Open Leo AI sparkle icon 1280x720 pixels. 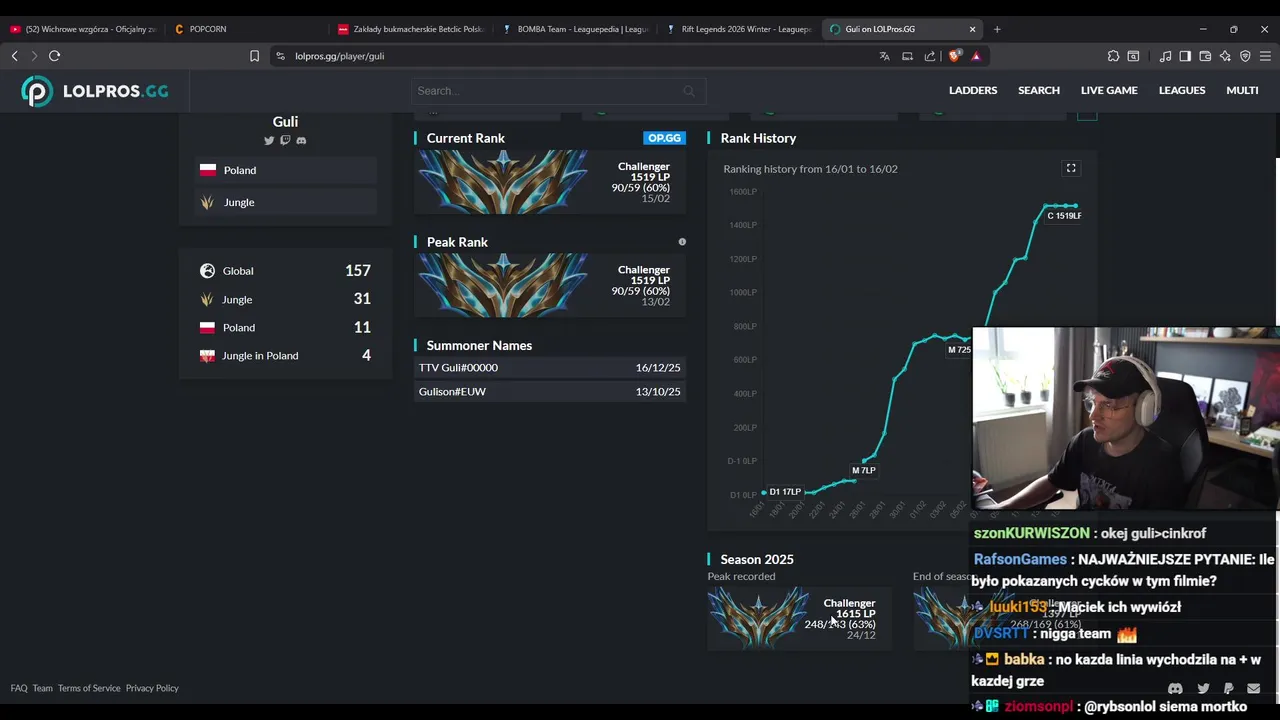(1225, 56)
